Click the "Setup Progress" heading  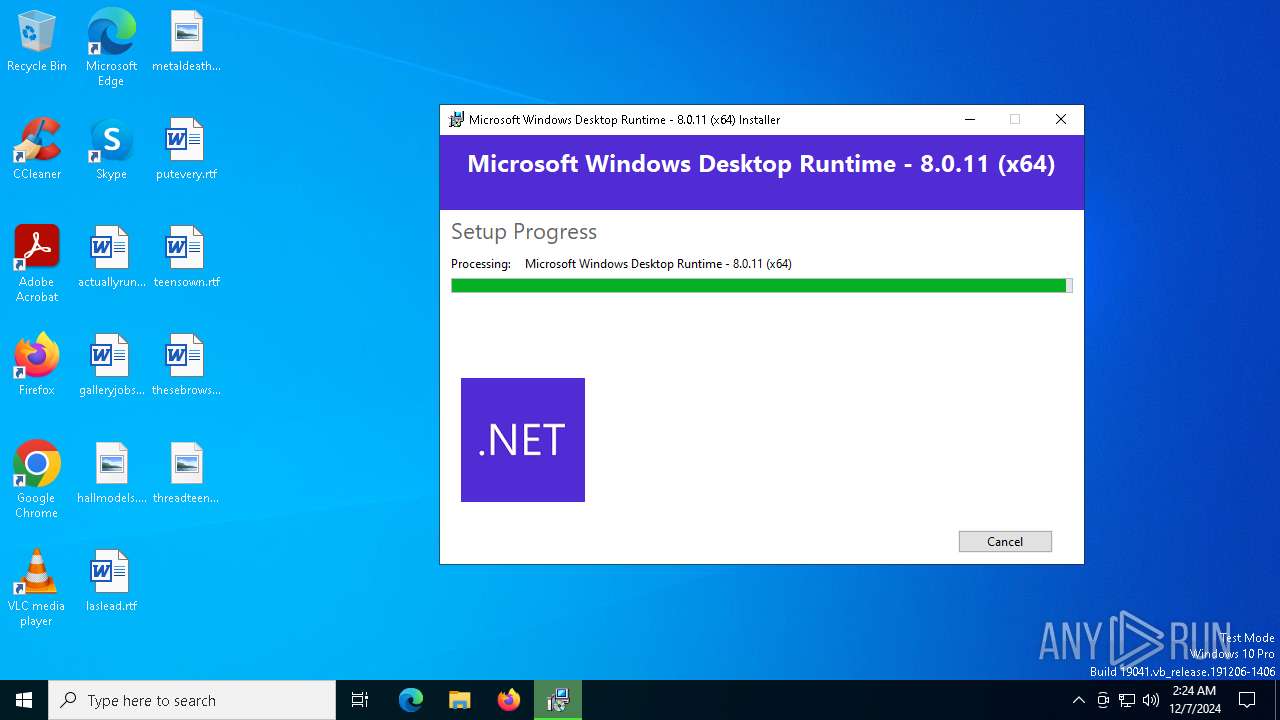524,232
